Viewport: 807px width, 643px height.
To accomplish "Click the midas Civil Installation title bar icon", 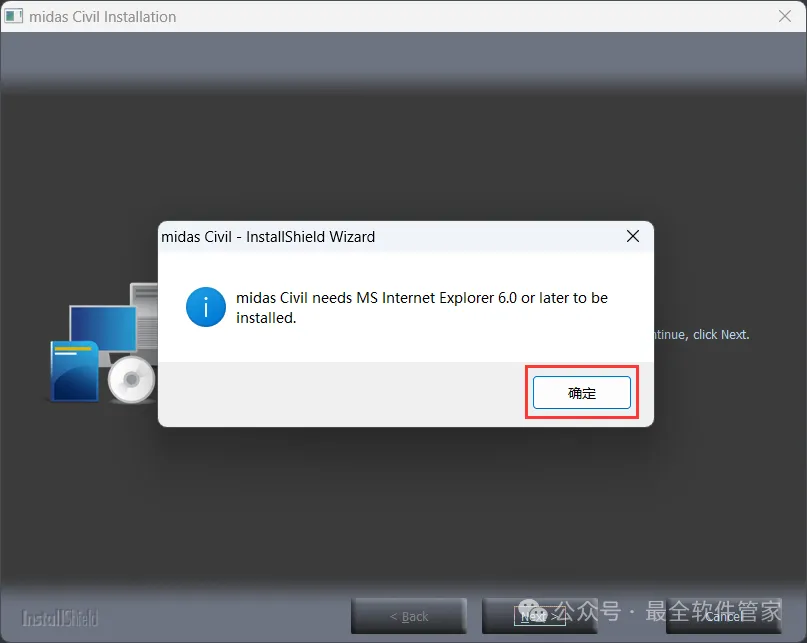I will [14, 16].
